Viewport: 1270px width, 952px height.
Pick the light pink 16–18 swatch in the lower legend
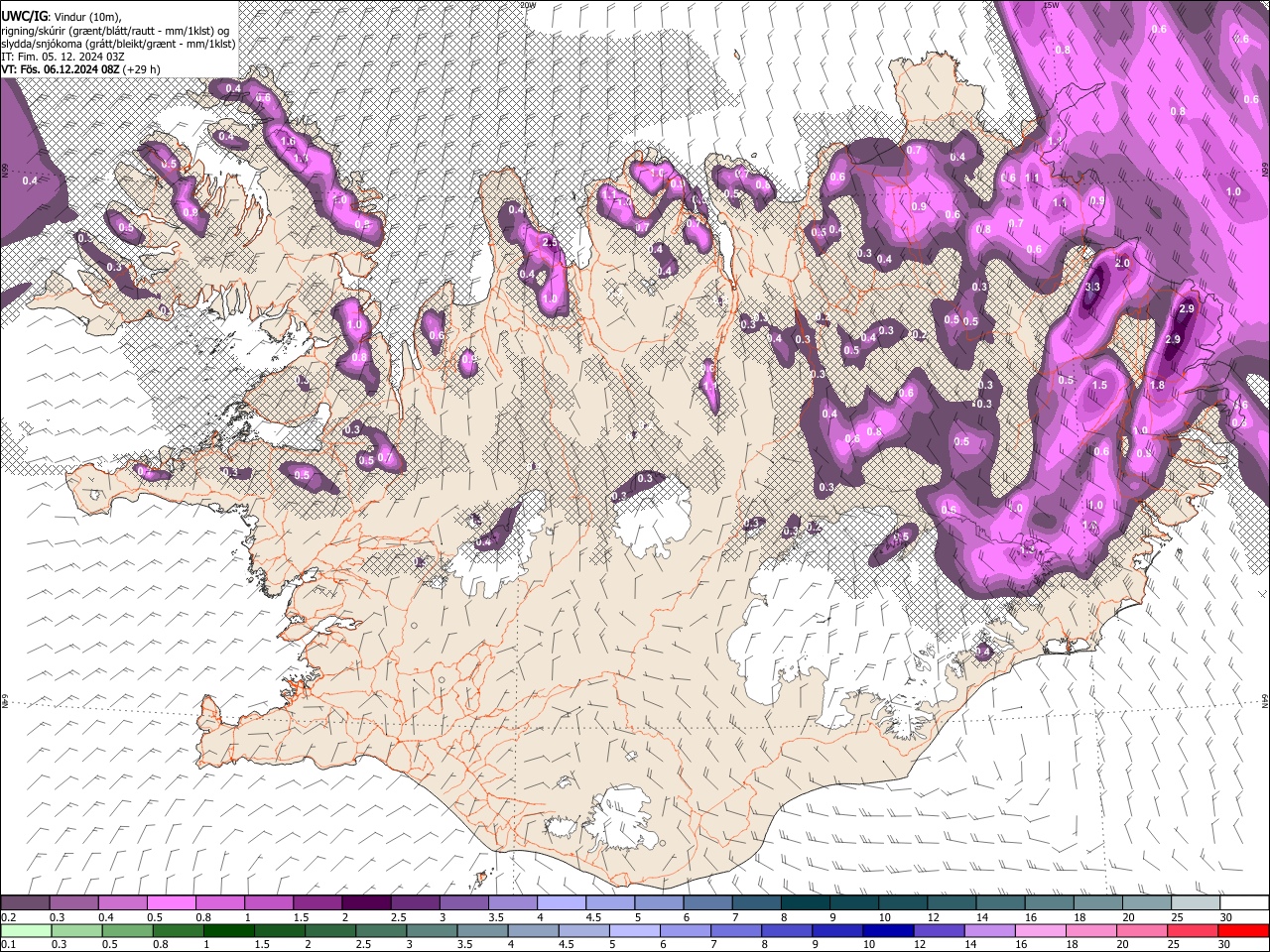tap(1040, 930)
